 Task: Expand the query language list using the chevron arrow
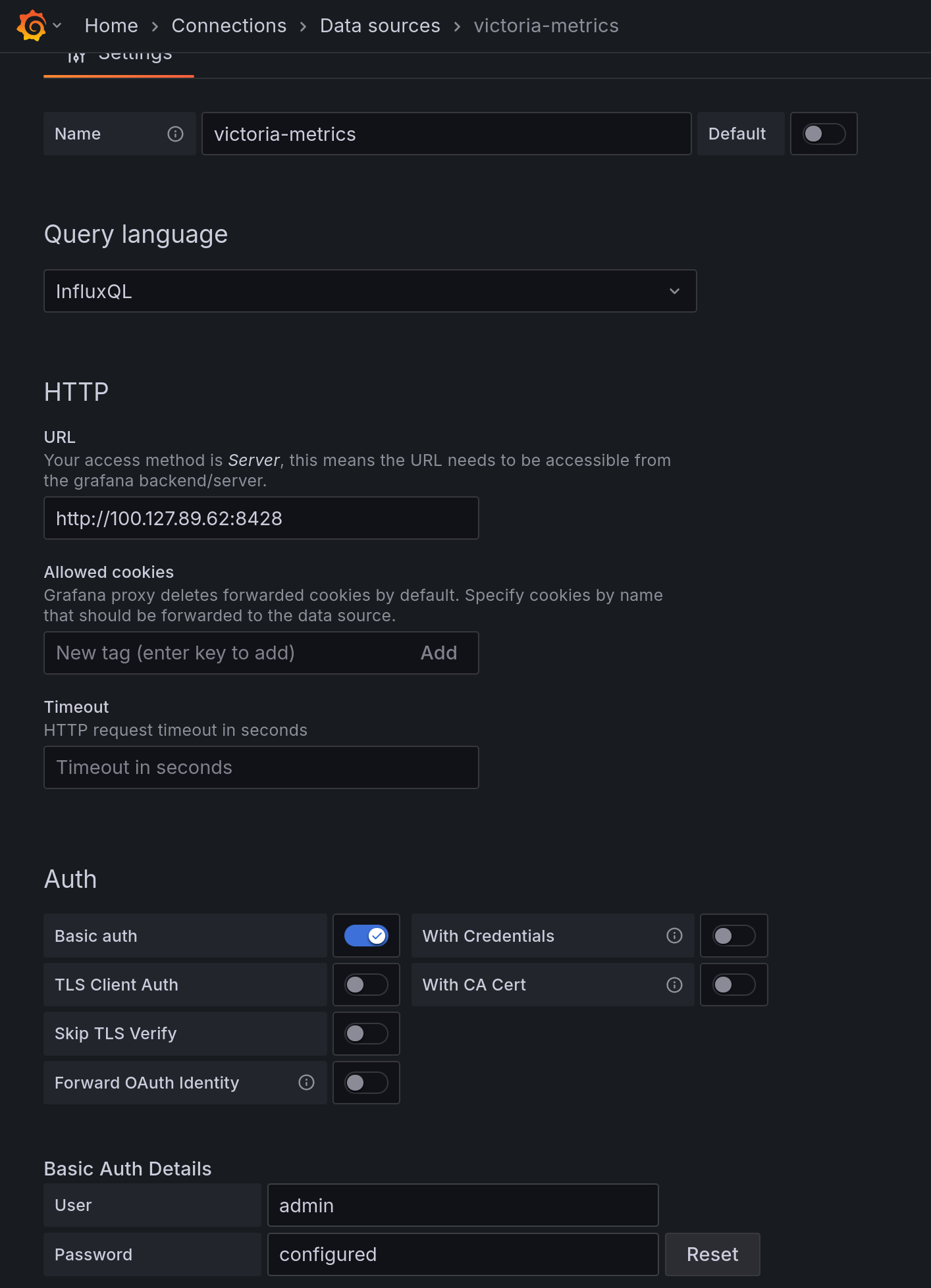[x=674, y=291]
